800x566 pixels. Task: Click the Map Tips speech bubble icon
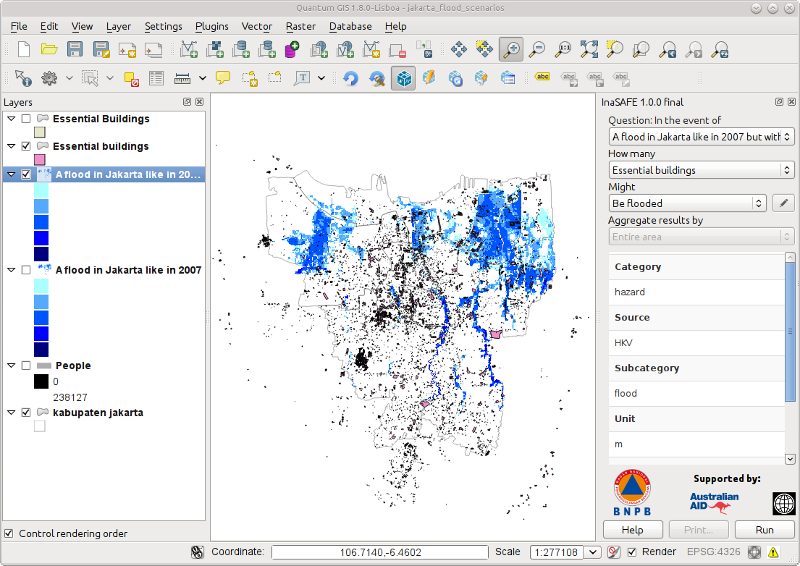coord(223,78)
